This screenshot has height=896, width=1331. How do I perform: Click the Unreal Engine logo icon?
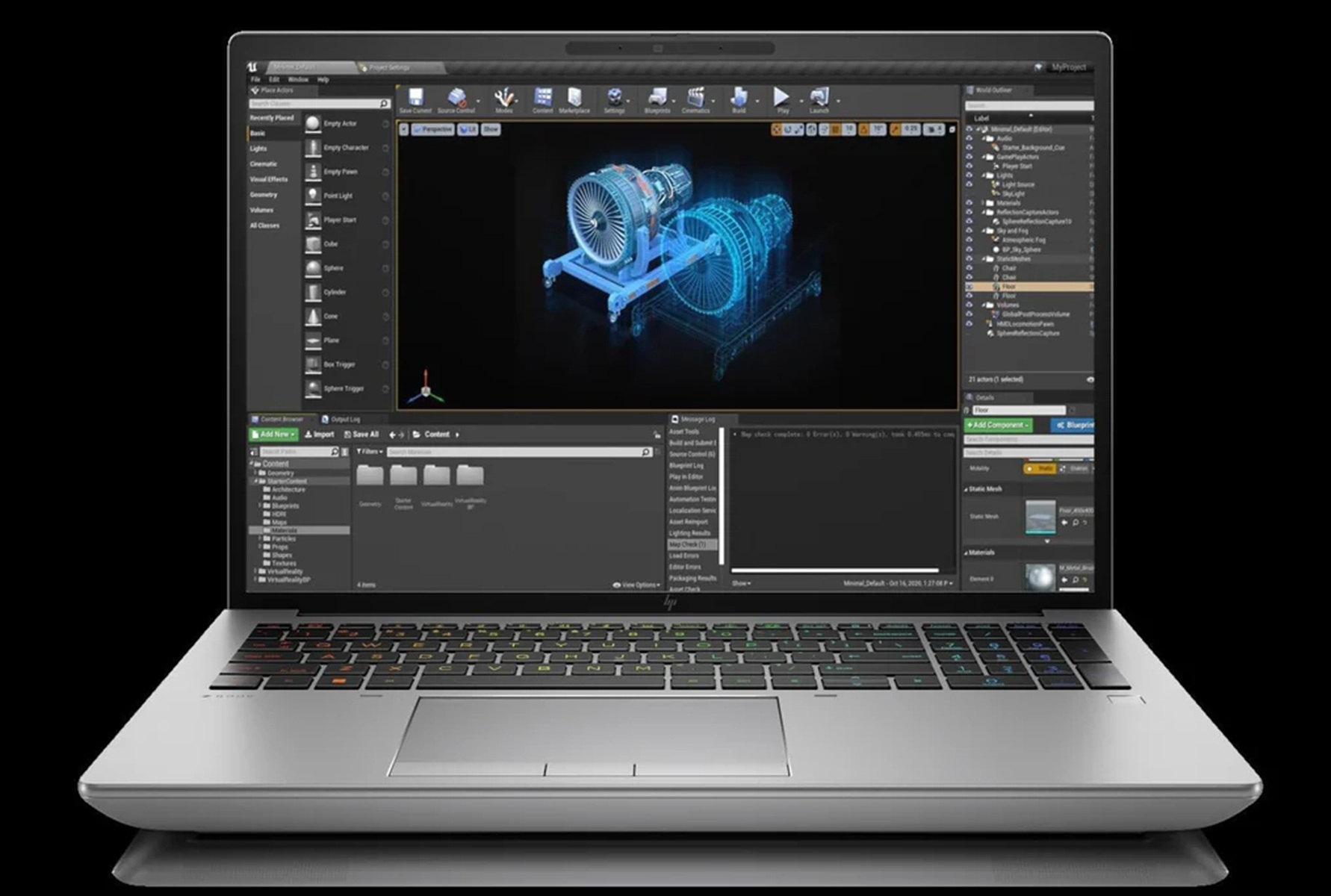(x=252, y=67)
